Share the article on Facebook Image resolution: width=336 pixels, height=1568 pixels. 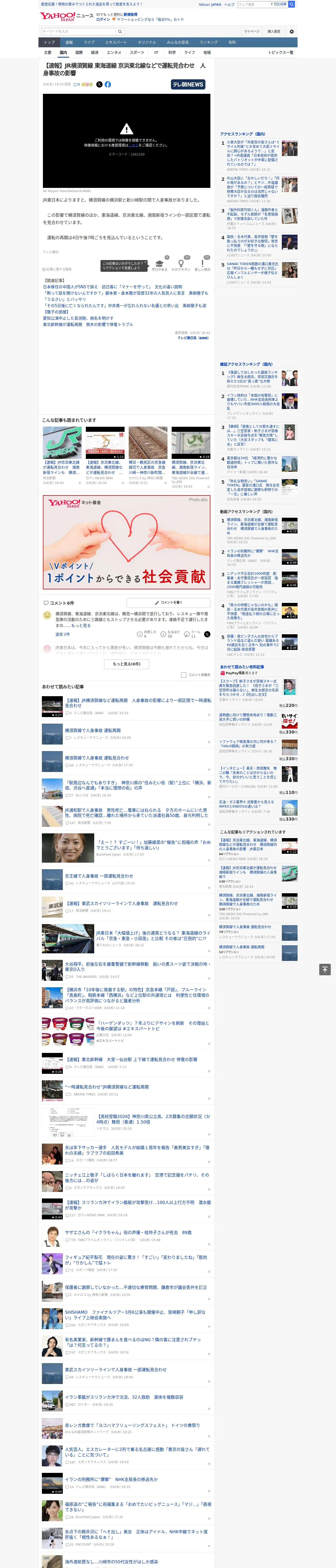[x=108, y=85]
